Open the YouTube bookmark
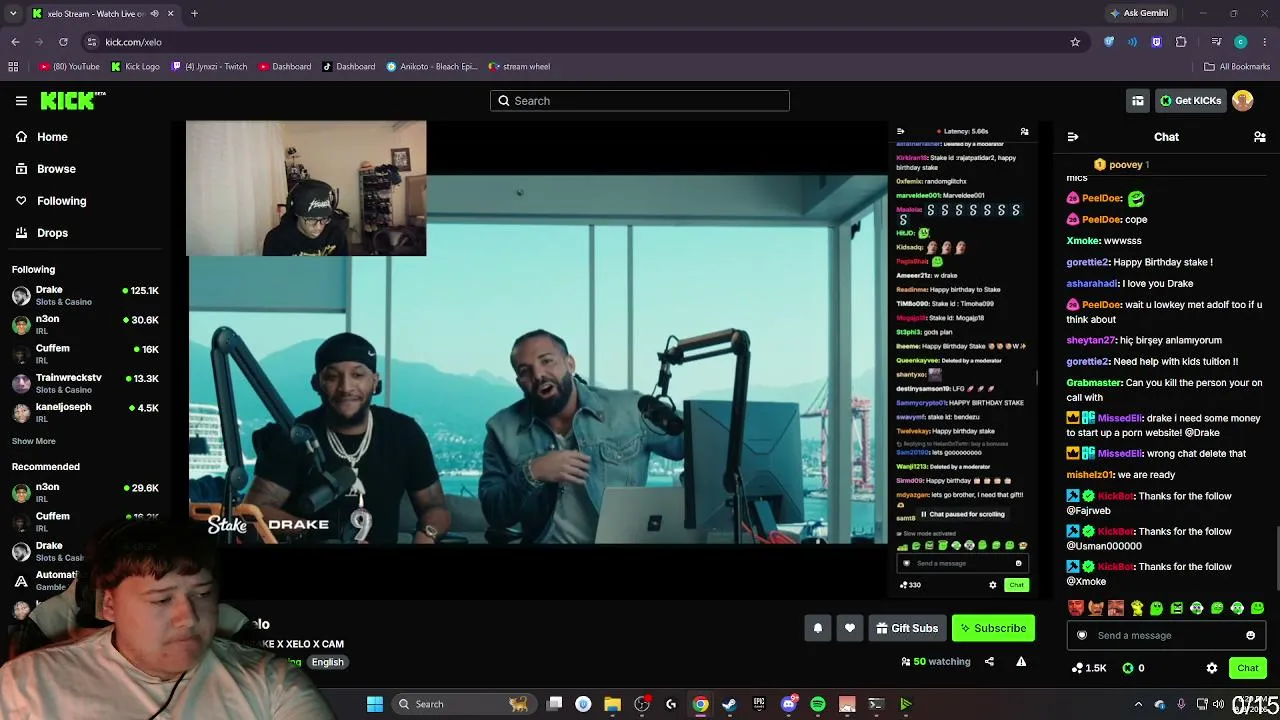This screenshot has width=1280, height=720. 70,67
